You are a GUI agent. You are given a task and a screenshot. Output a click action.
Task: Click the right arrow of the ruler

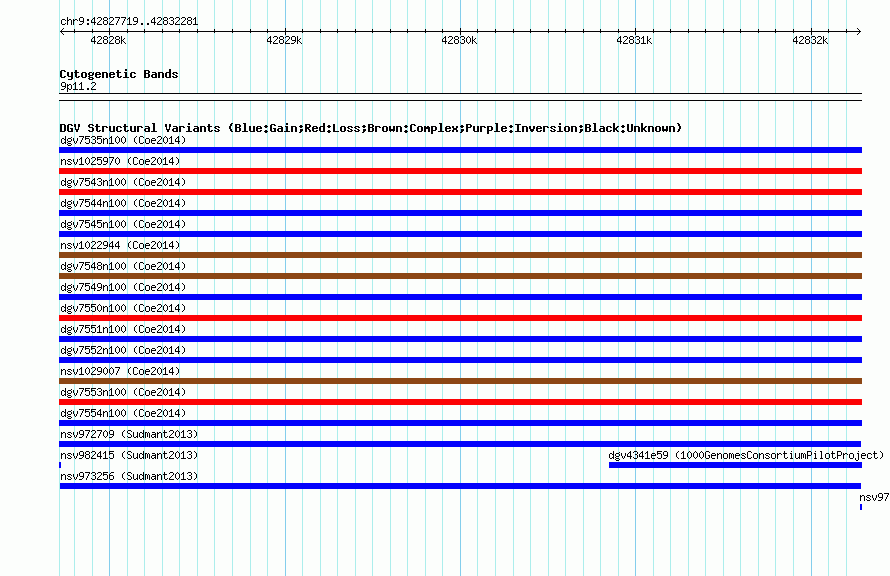(x=859, y=32)
